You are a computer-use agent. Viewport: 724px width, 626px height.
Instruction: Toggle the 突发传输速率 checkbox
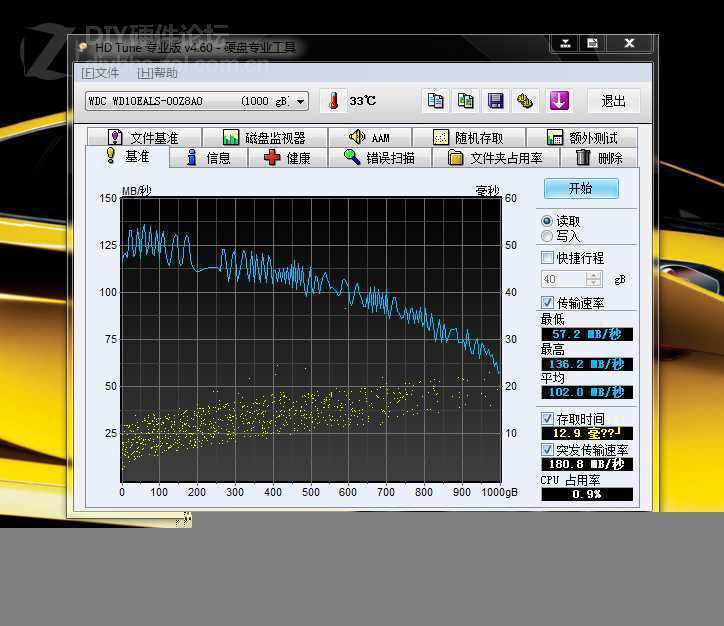pos(547,449)
